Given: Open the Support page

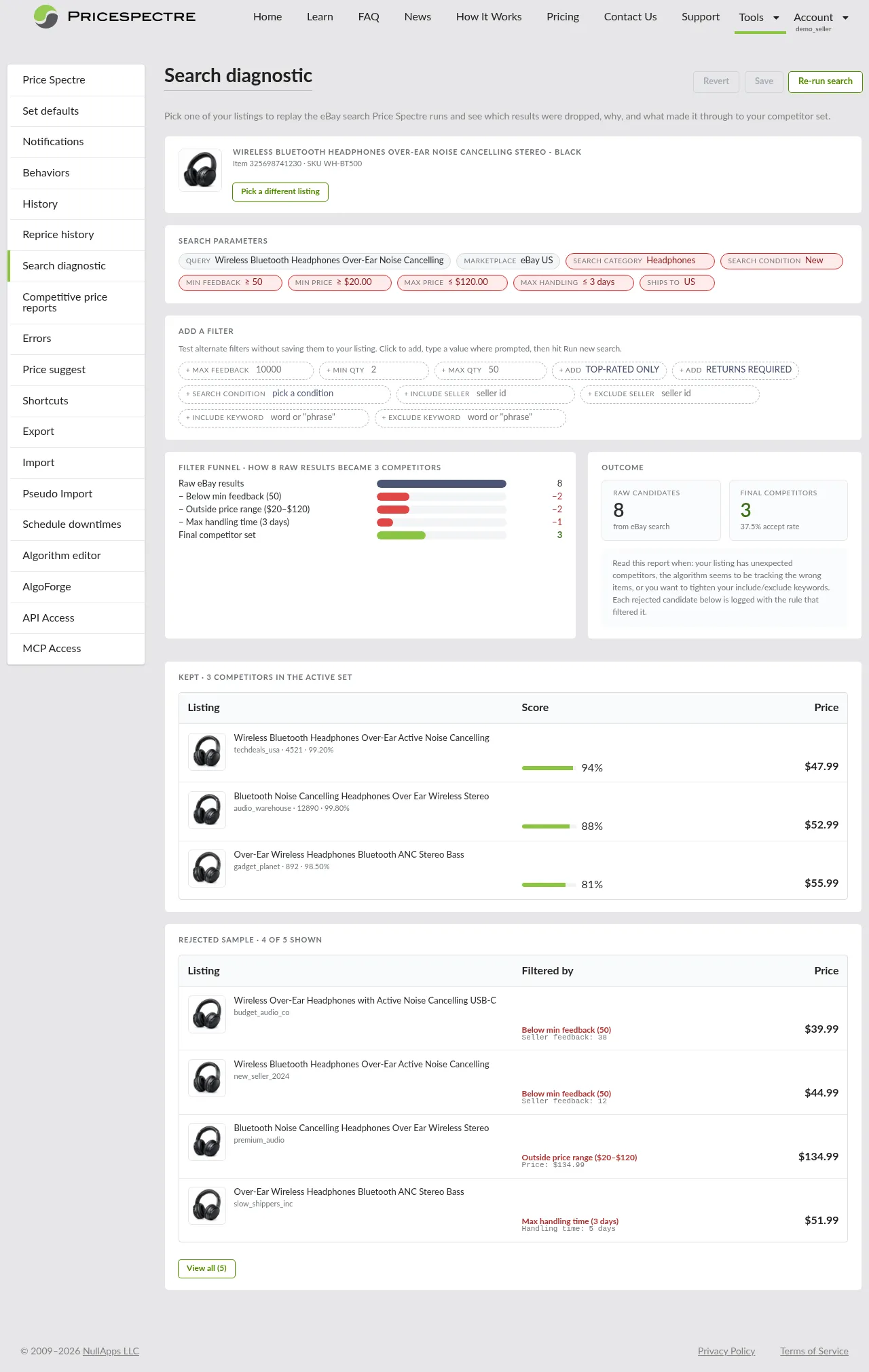Looking at the screenshot, I should [x=701, y=17].
